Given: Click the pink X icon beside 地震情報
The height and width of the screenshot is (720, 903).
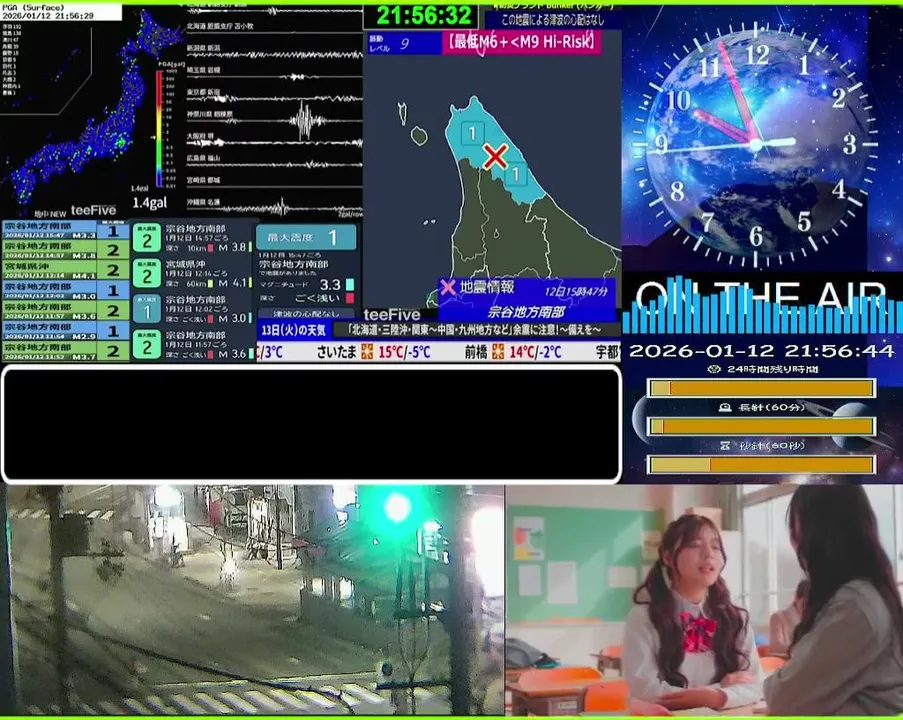Looking at the screenshot, I should (x=448, y=287).
